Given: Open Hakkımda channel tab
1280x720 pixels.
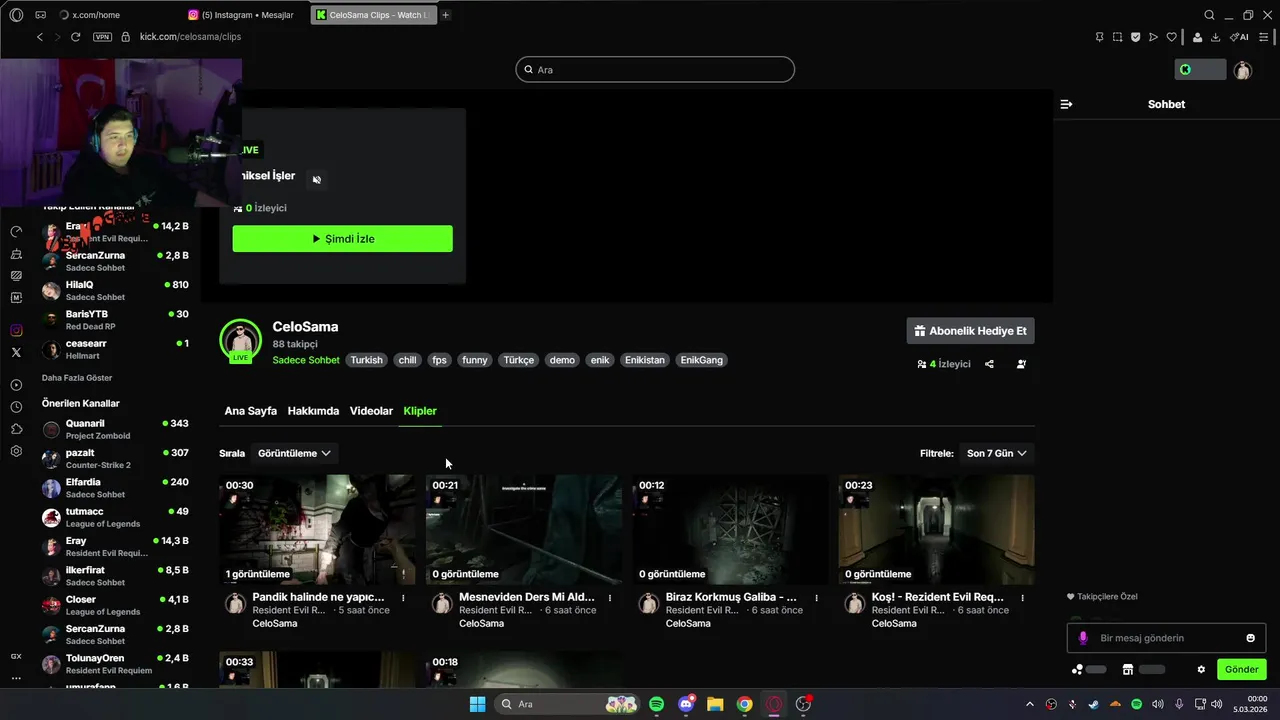Looking at the screenshot, I should click(313, 411).
